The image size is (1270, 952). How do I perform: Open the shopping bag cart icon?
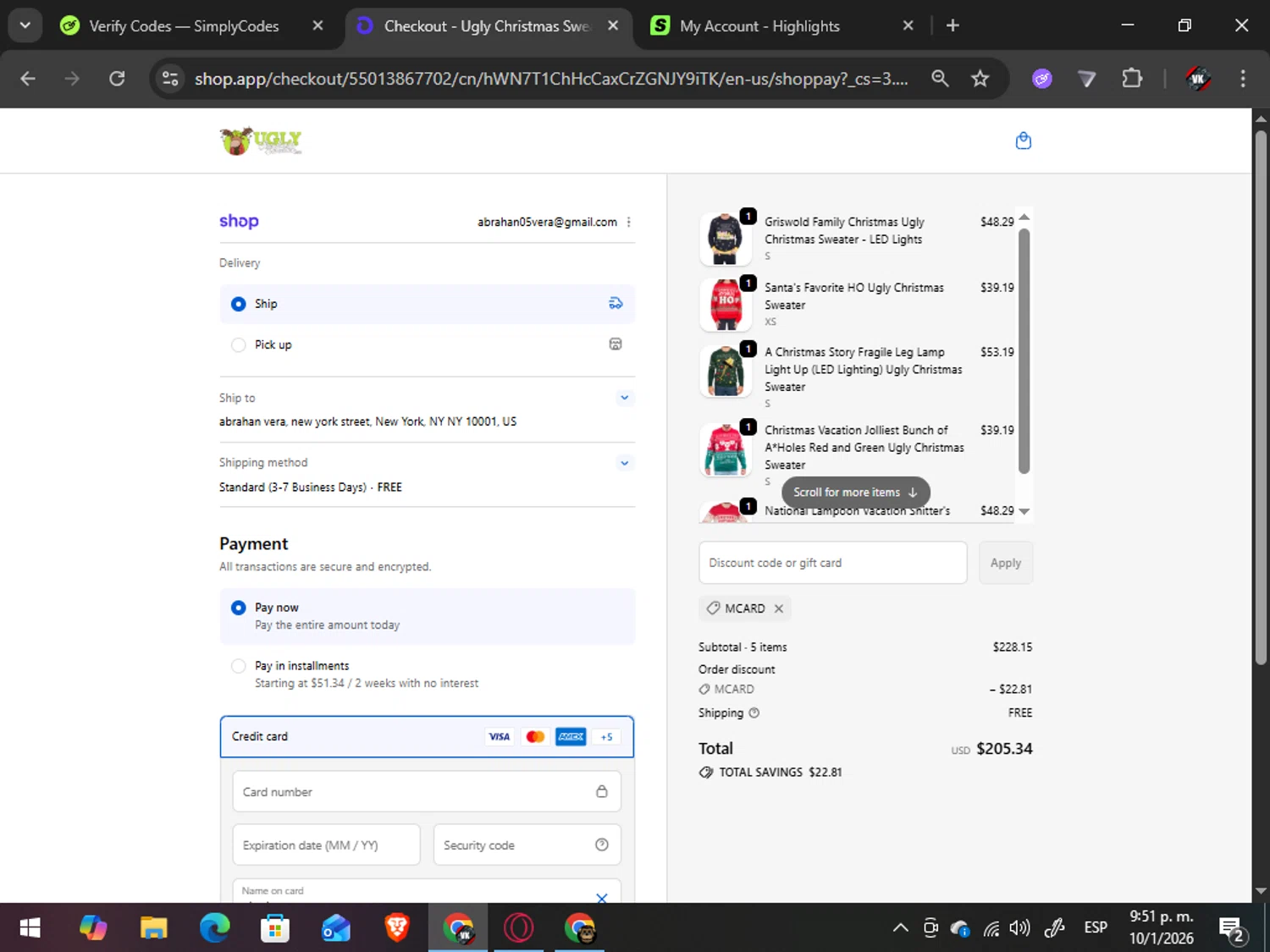click(x=1023, y=140)
